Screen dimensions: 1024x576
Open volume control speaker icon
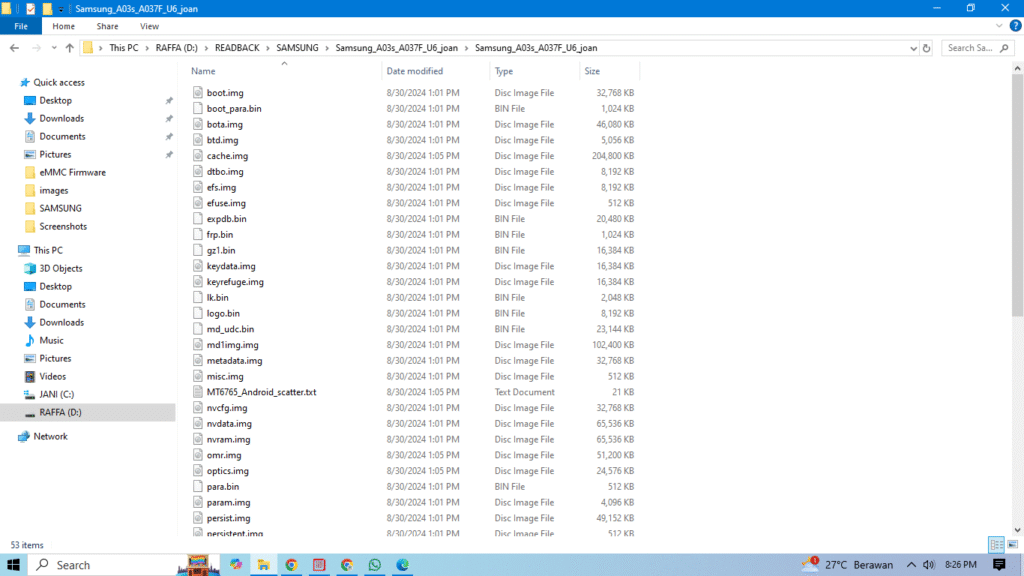point(929,565)
